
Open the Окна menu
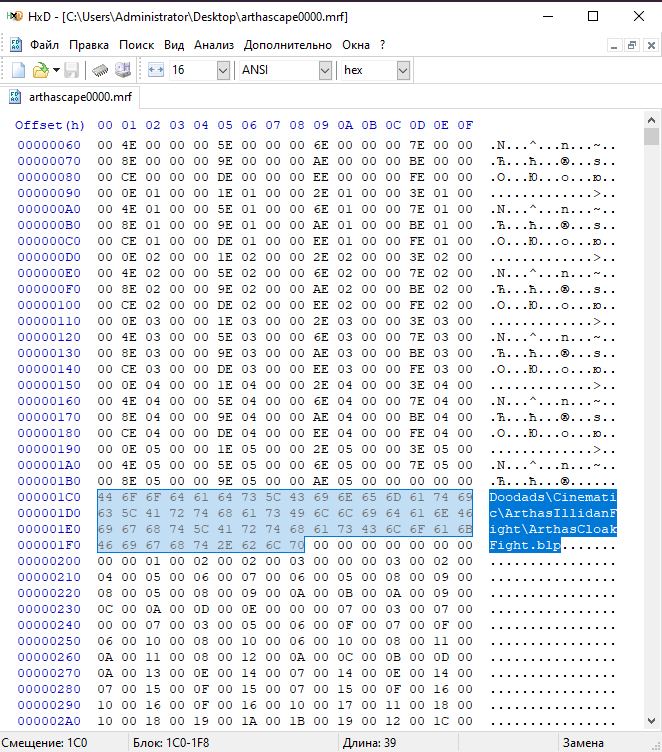click(356, 45)
